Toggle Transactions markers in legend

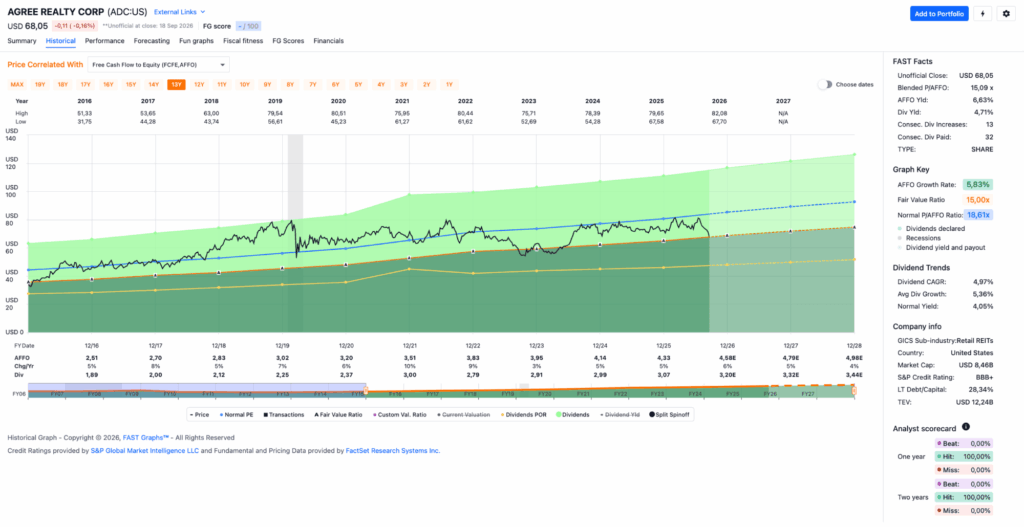285,415
